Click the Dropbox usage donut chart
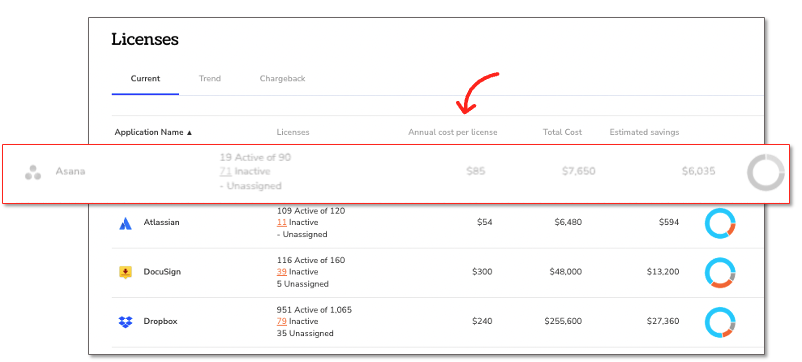Viewport: 802px width, 362px height. click(x=720, y=322)
